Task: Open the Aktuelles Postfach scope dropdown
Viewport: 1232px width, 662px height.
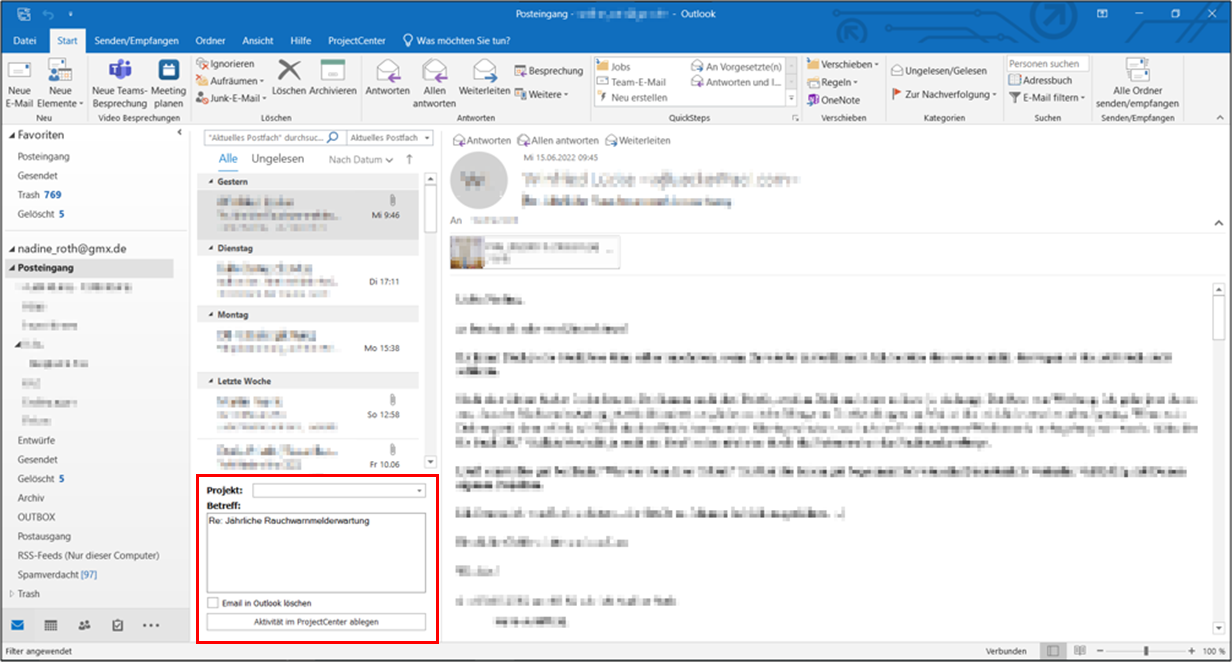Action: tap(390, 138)
